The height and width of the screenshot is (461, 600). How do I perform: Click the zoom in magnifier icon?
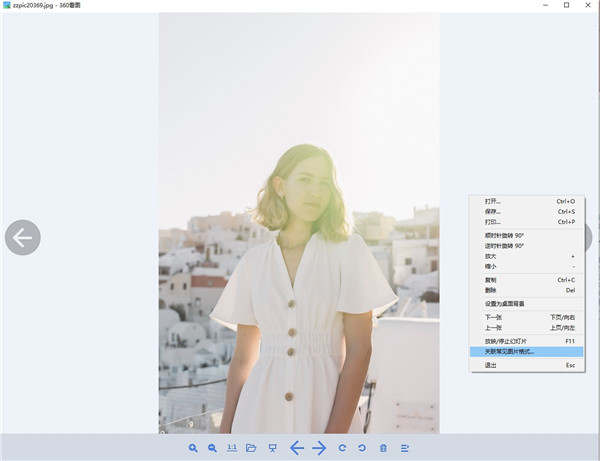(193, 448)
